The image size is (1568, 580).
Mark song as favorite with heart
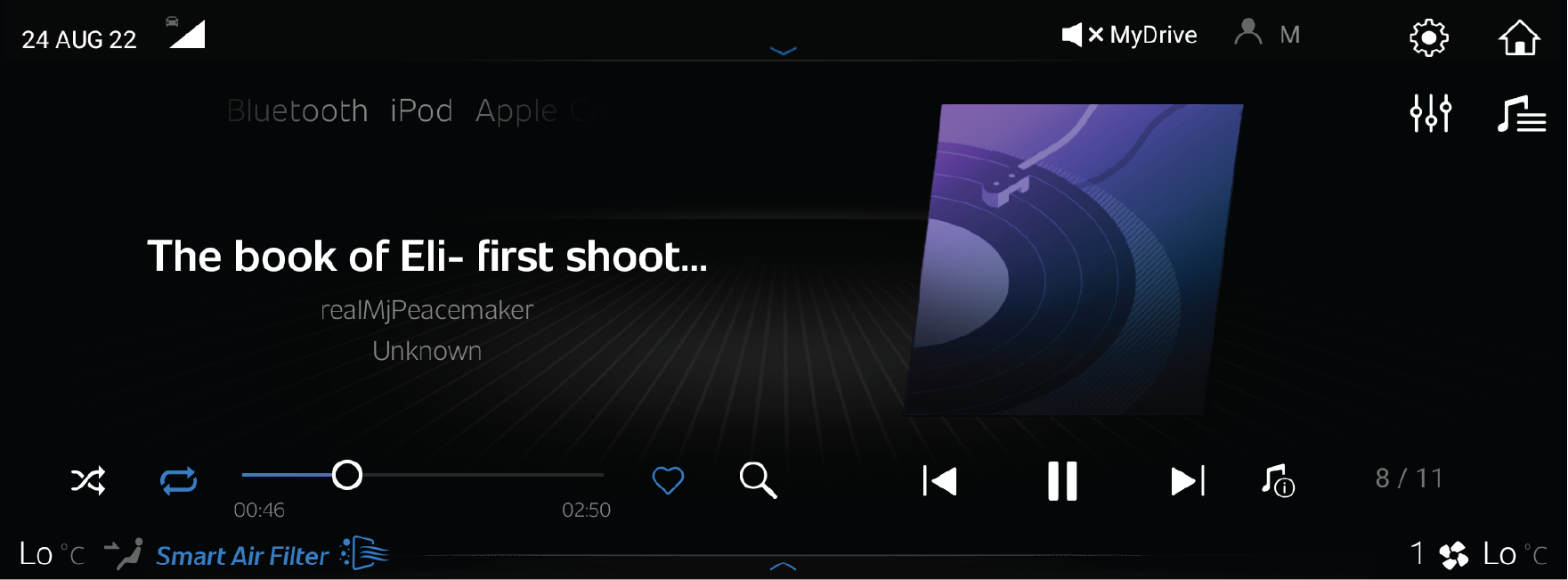(668, 480)
